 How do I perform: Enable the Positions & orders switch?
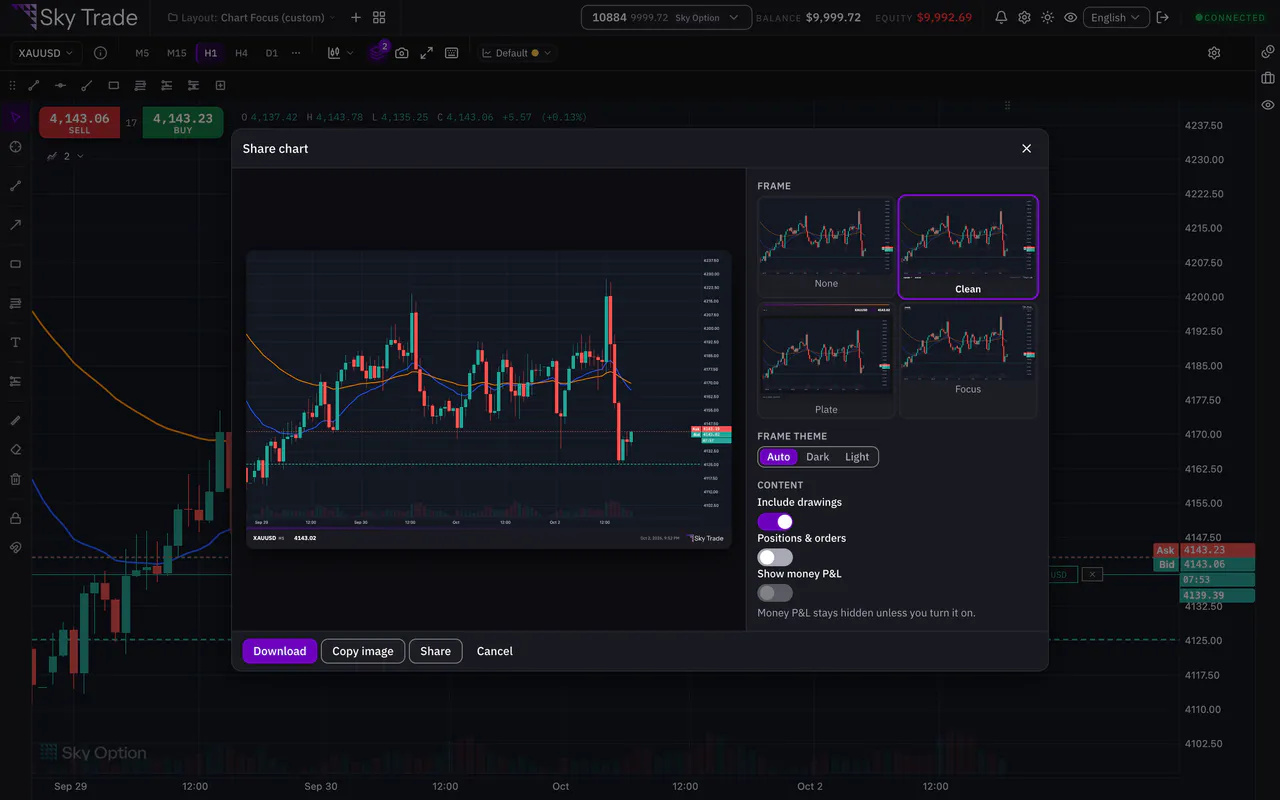(x=775, y=557)
